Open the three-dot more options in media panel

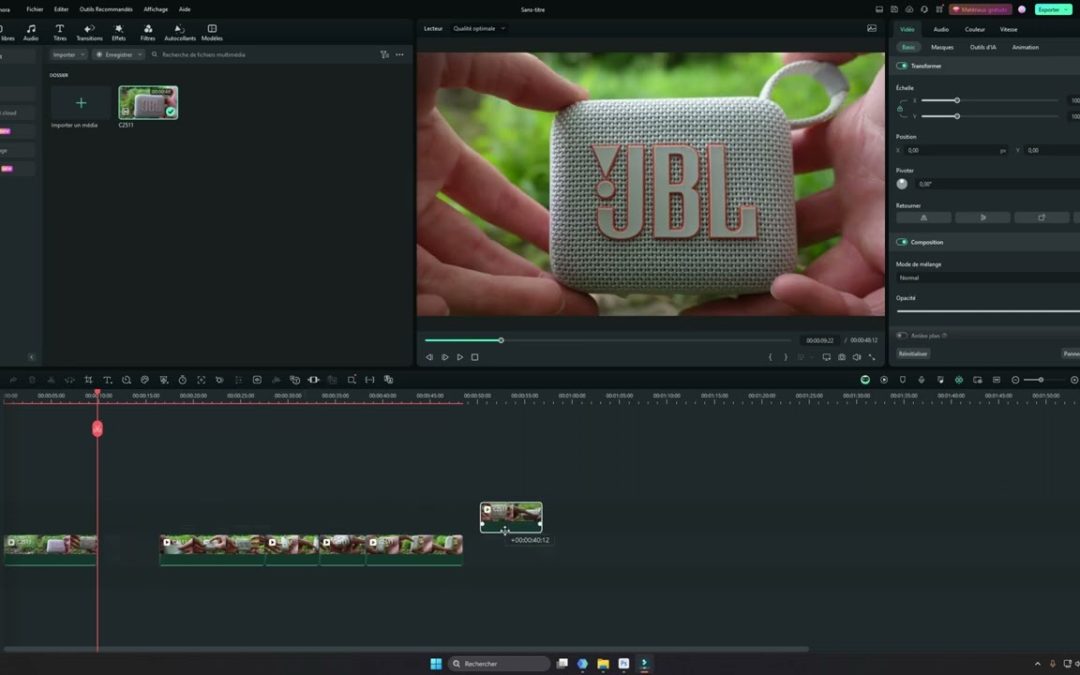399,54
